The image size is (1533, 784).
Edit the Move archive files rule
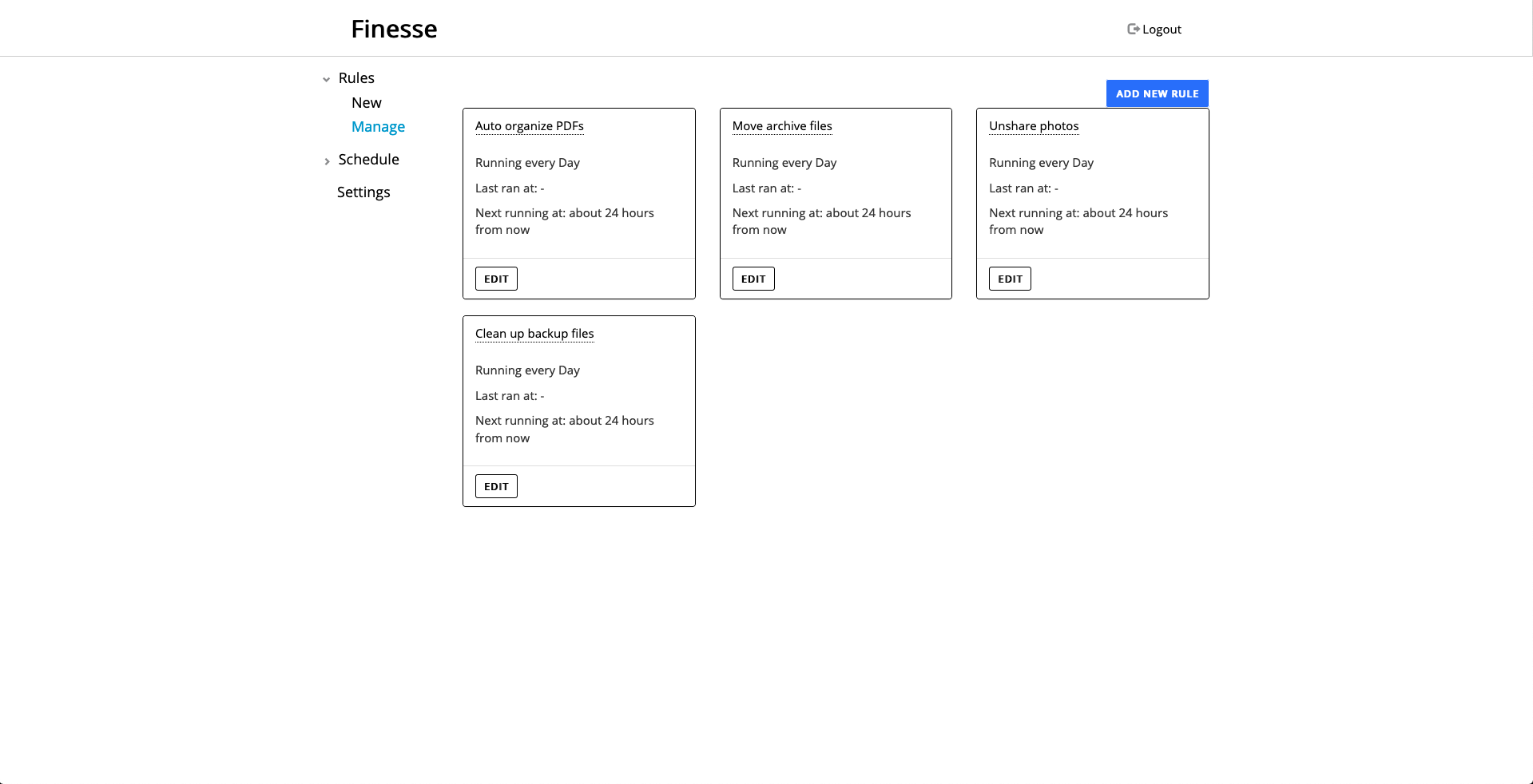pos(753,279)
